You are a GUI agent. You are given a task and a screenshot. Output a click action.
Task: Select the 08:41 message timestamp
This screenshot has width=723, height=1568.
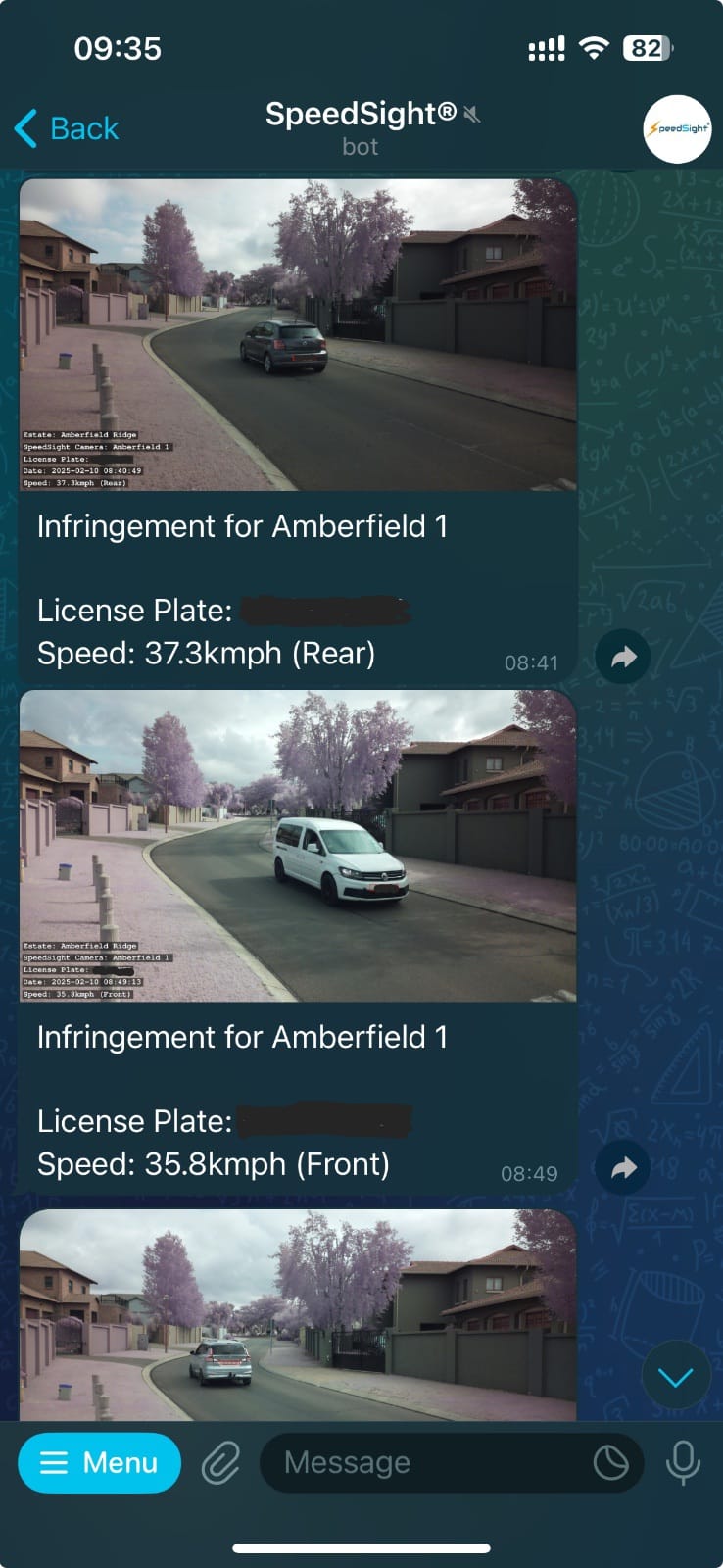(x=531, y=663)
